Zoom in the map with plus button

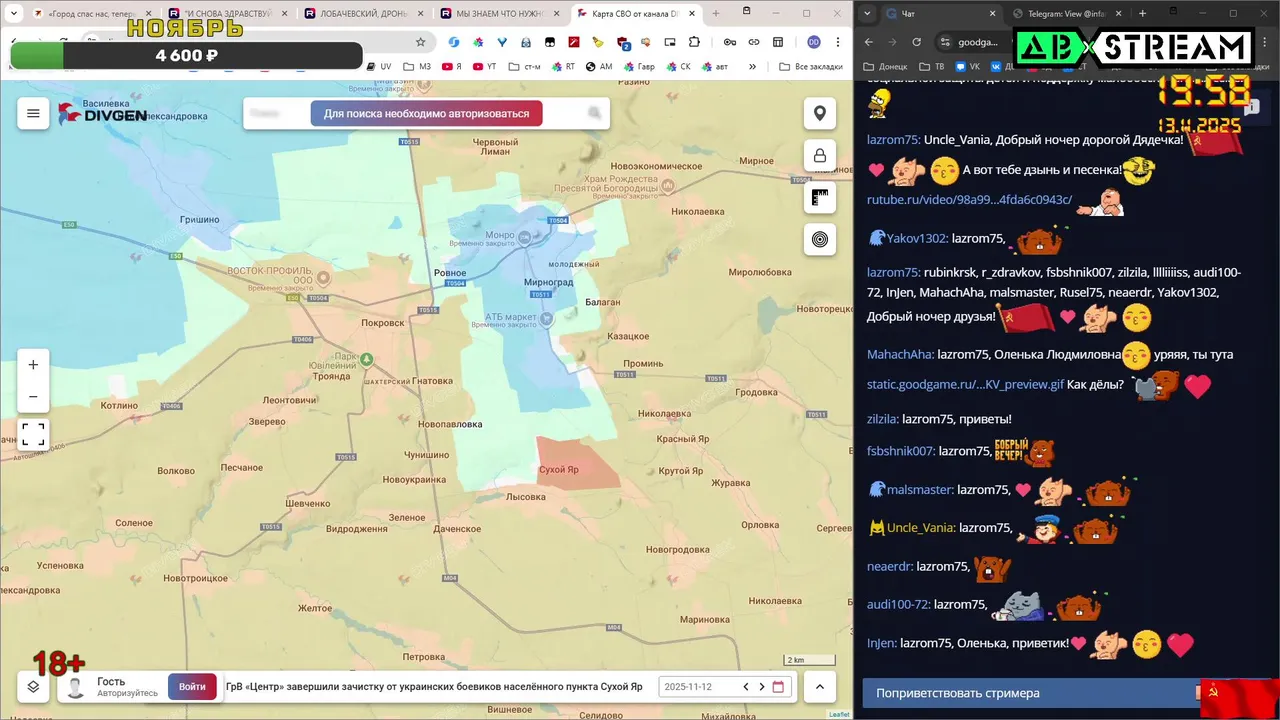33,365
